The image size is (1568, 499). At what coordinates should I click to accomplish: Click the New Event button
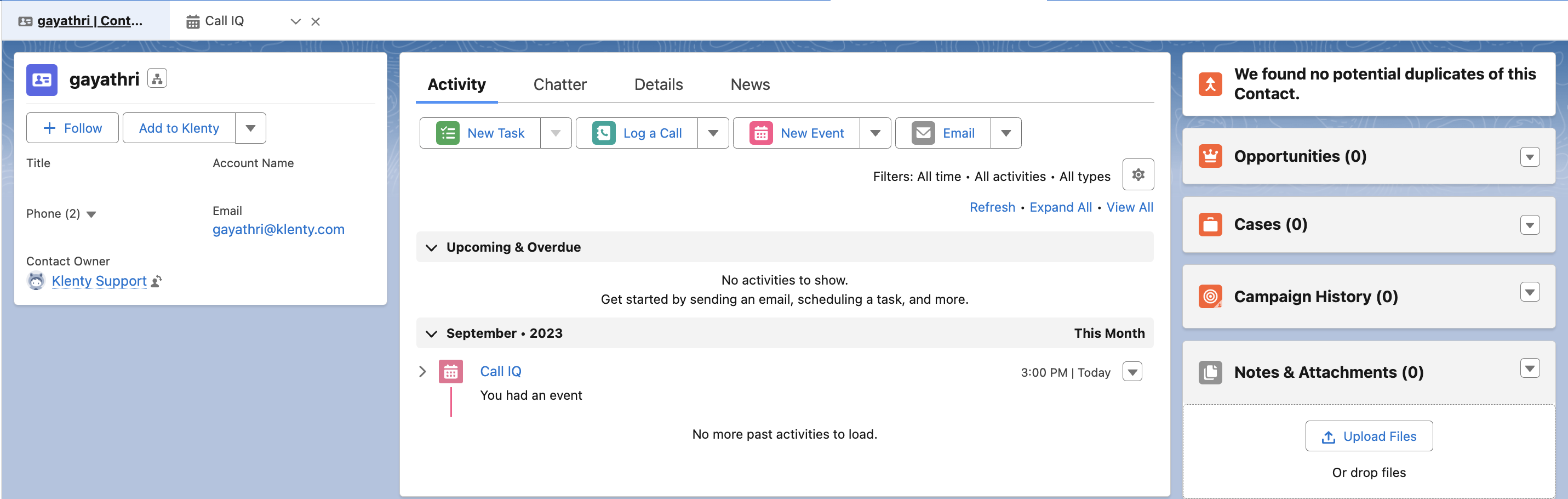[x=797, y=133]
